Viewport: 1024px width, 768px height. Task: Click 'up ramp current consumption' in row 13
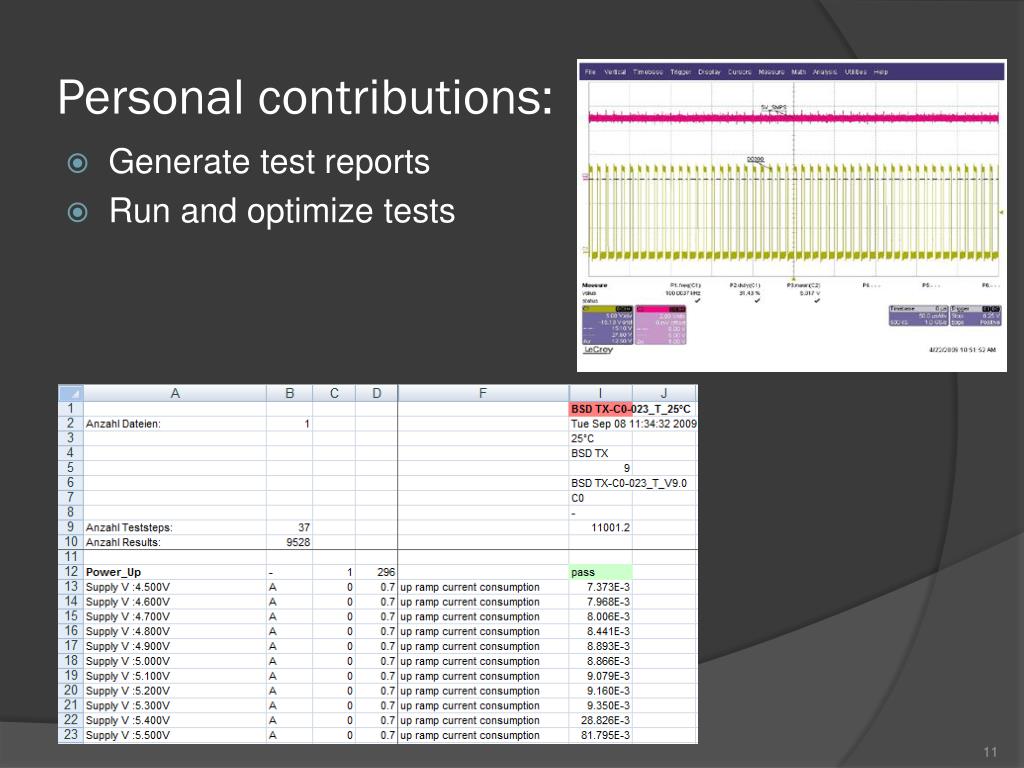pos(470,587)
